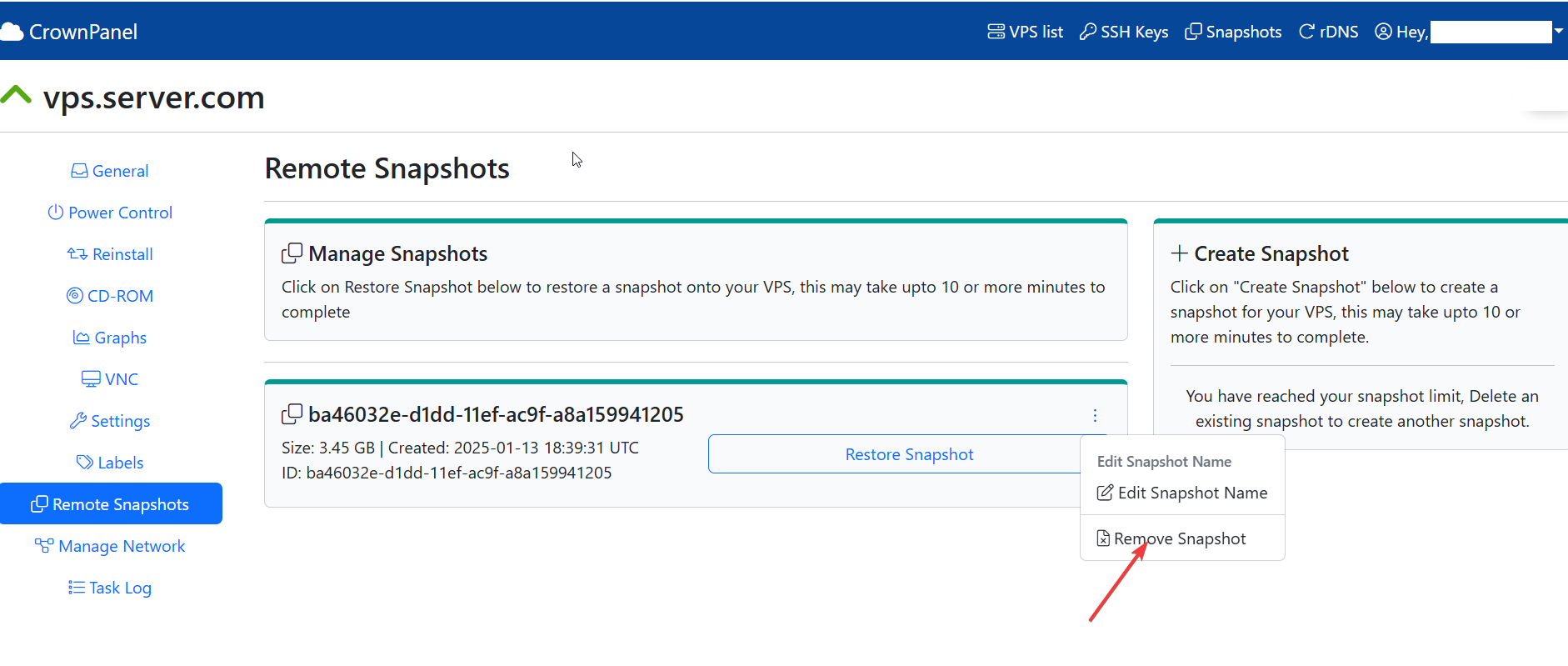Go to SSH Keys page
The width and height of the screenshot is (1568, 666).
[x=1124, y=32]
